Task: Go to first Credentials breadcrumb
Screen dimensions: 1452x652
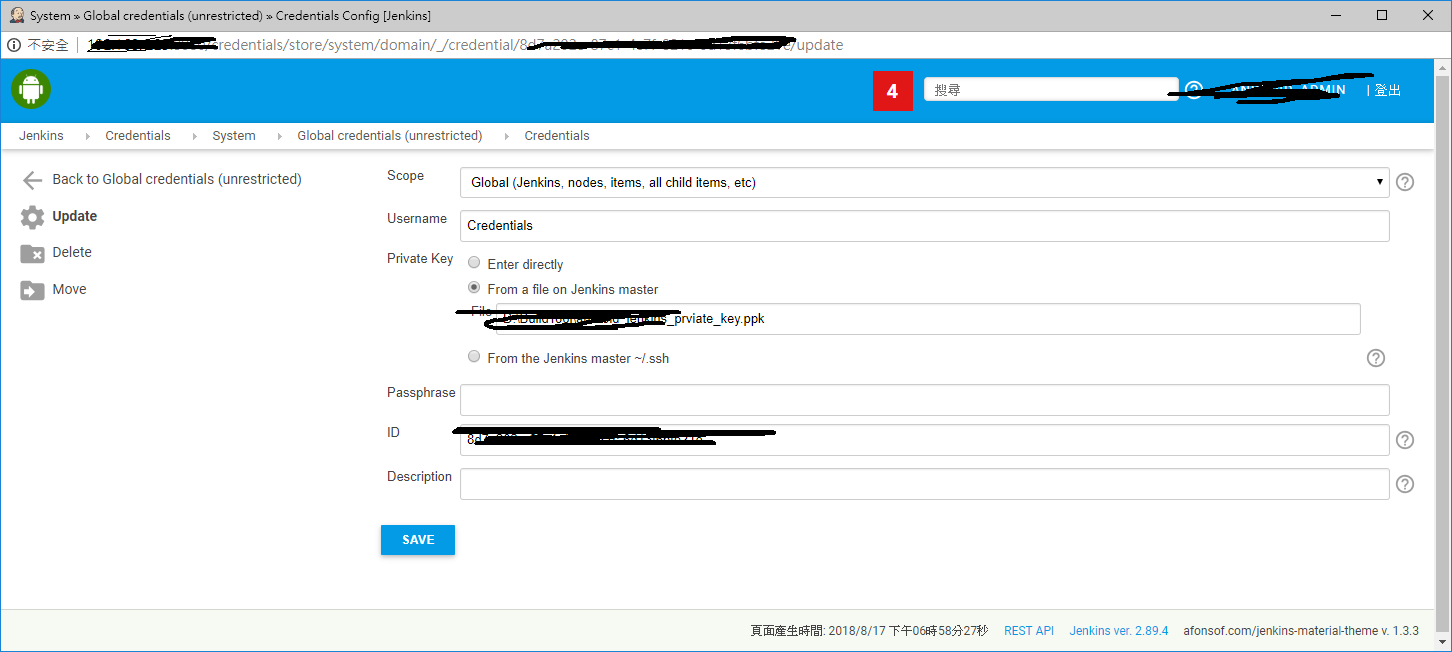Action: coord(138,136)
